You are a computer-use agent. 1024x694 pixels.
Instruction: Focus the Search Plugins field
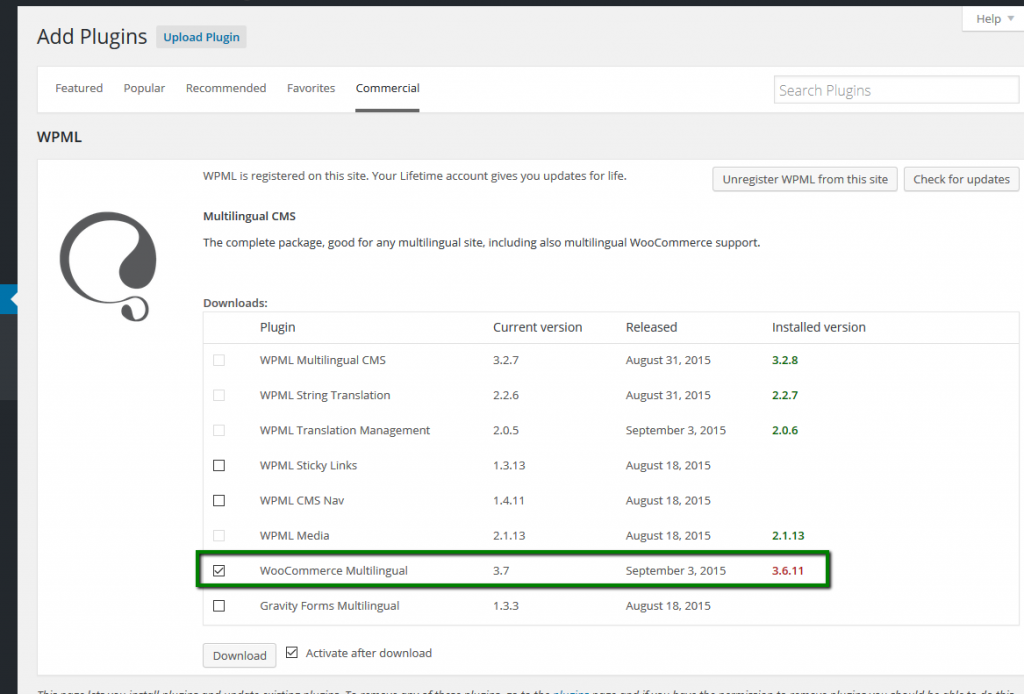pyautogui.click(x=896, y=90)
